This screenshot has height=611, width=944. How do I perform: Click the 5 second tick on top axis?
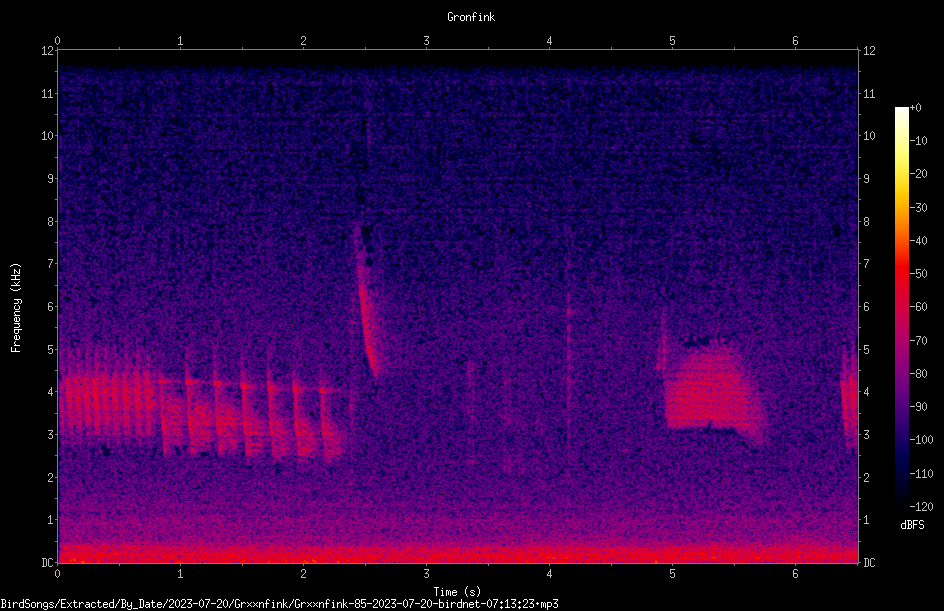tap(672, 41)
